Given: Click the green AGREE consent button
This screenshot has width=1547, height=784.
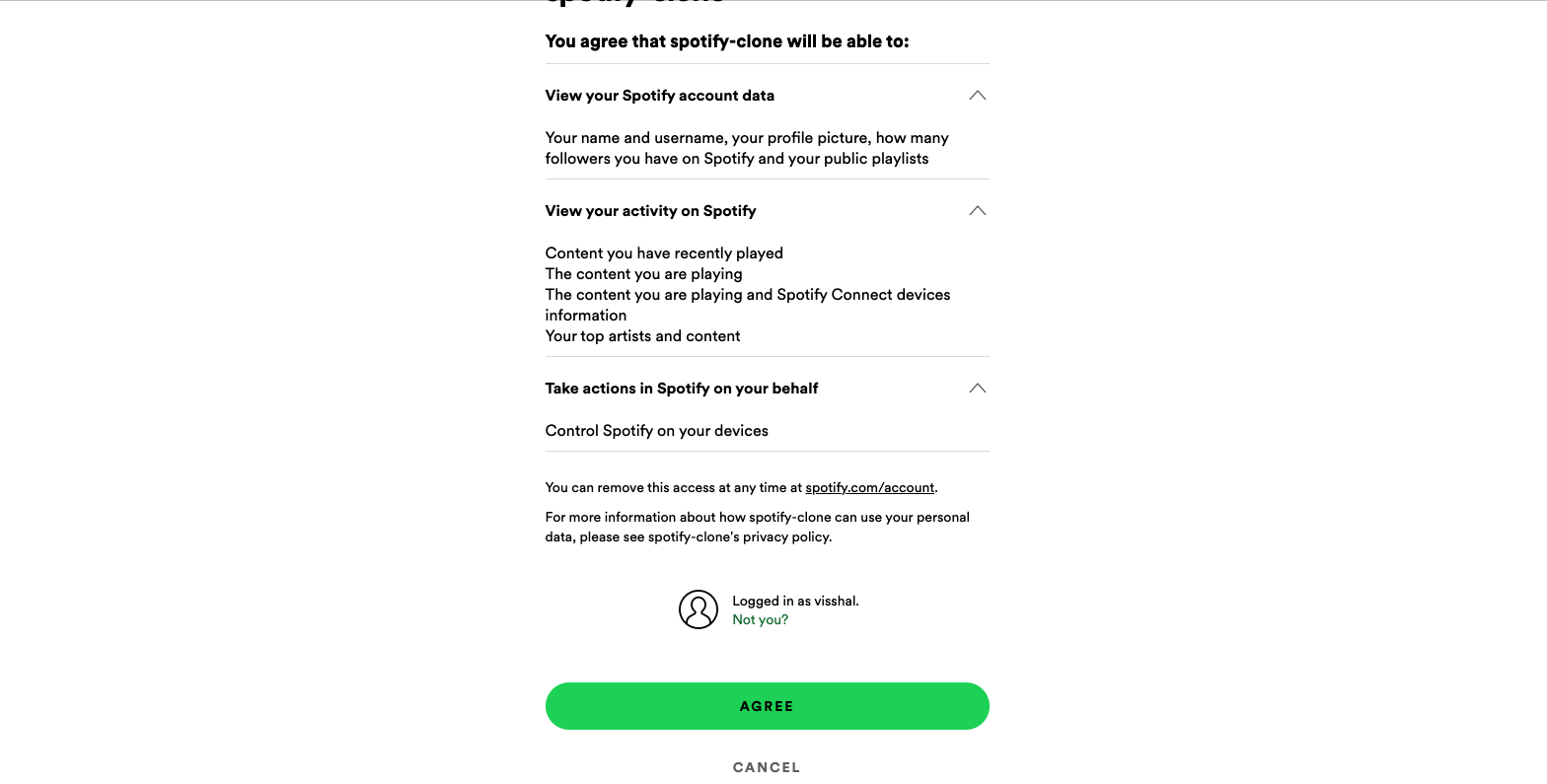Looking at the screenshot, I should pyautogui.click(x=767, y=706).
